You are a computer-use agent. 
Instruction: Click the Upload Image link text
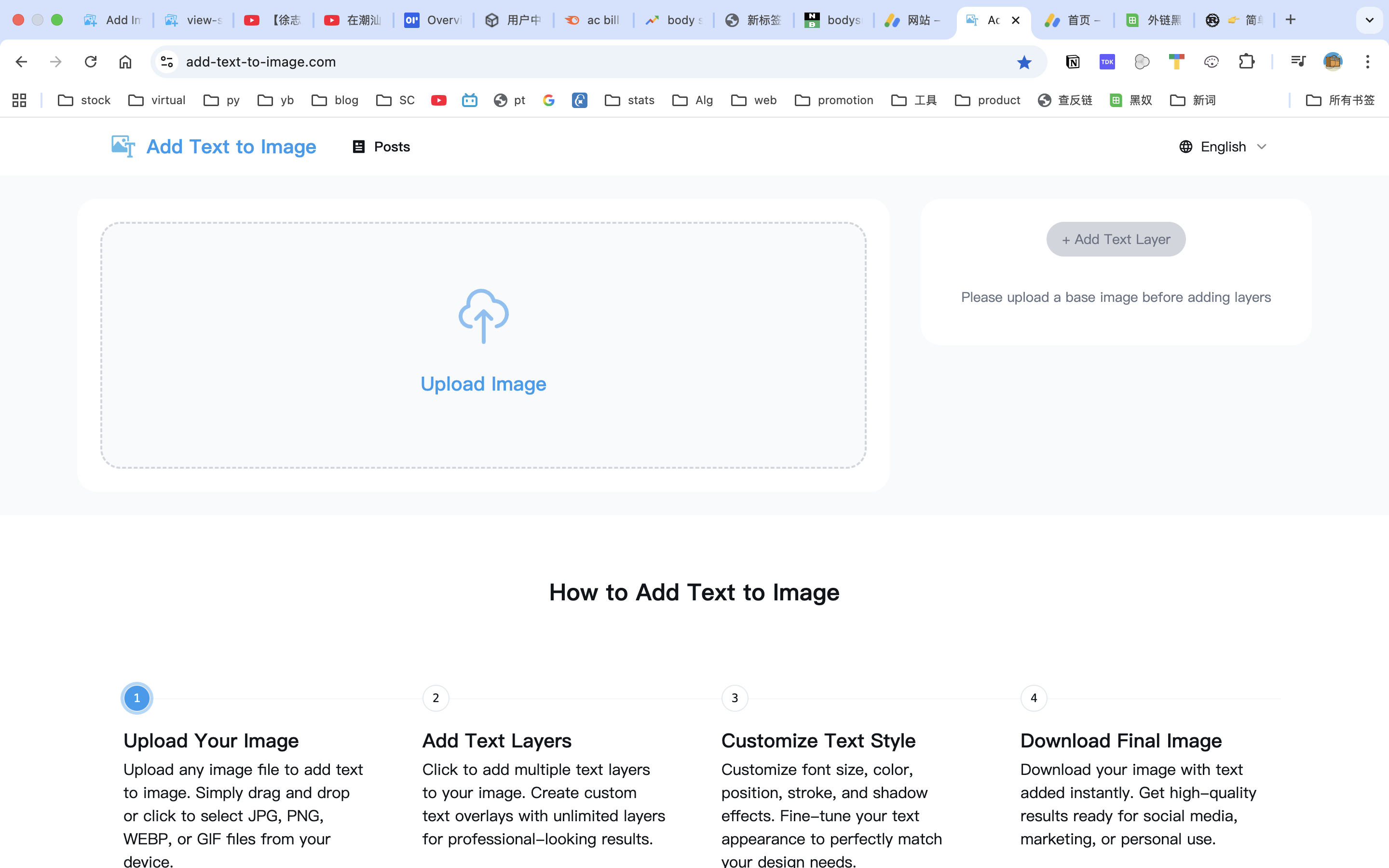click(x=483, y=384)
